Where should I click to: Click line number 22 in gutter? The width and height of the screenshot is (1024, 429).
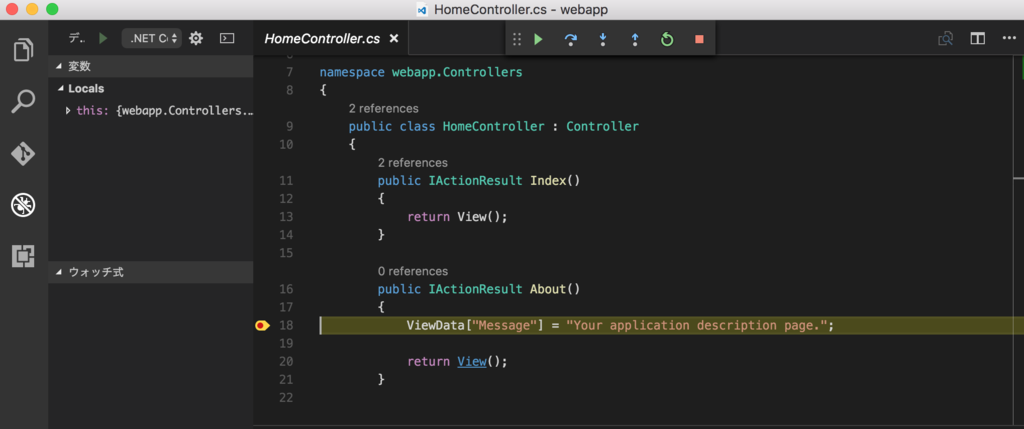coord(286,398)
